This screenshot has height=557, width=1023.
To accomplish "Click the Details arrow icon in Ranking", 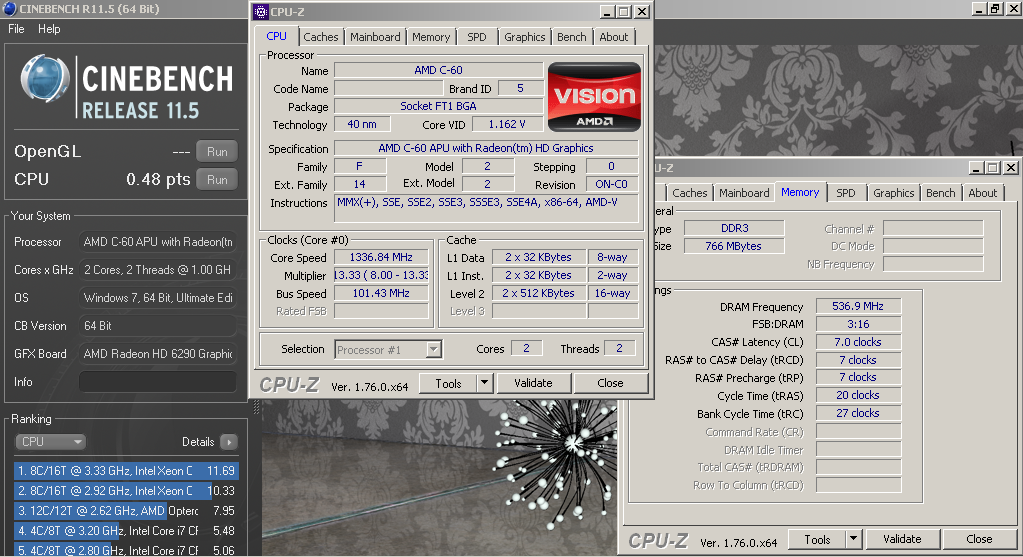I will [x=229, y=442].
